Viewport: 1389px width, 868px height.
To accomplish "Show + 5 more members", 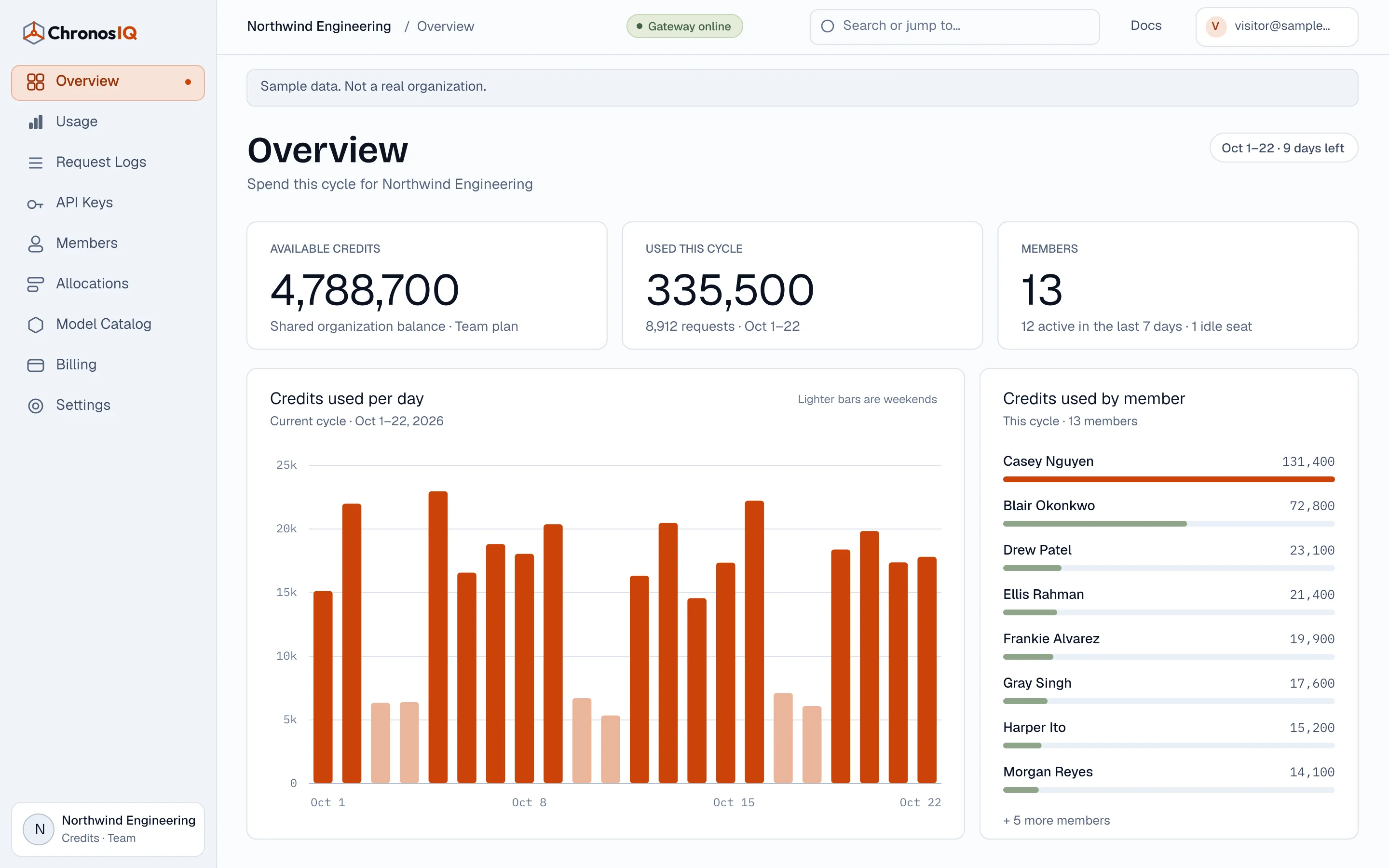I will pyautogui.click(x=1056, y=820).
